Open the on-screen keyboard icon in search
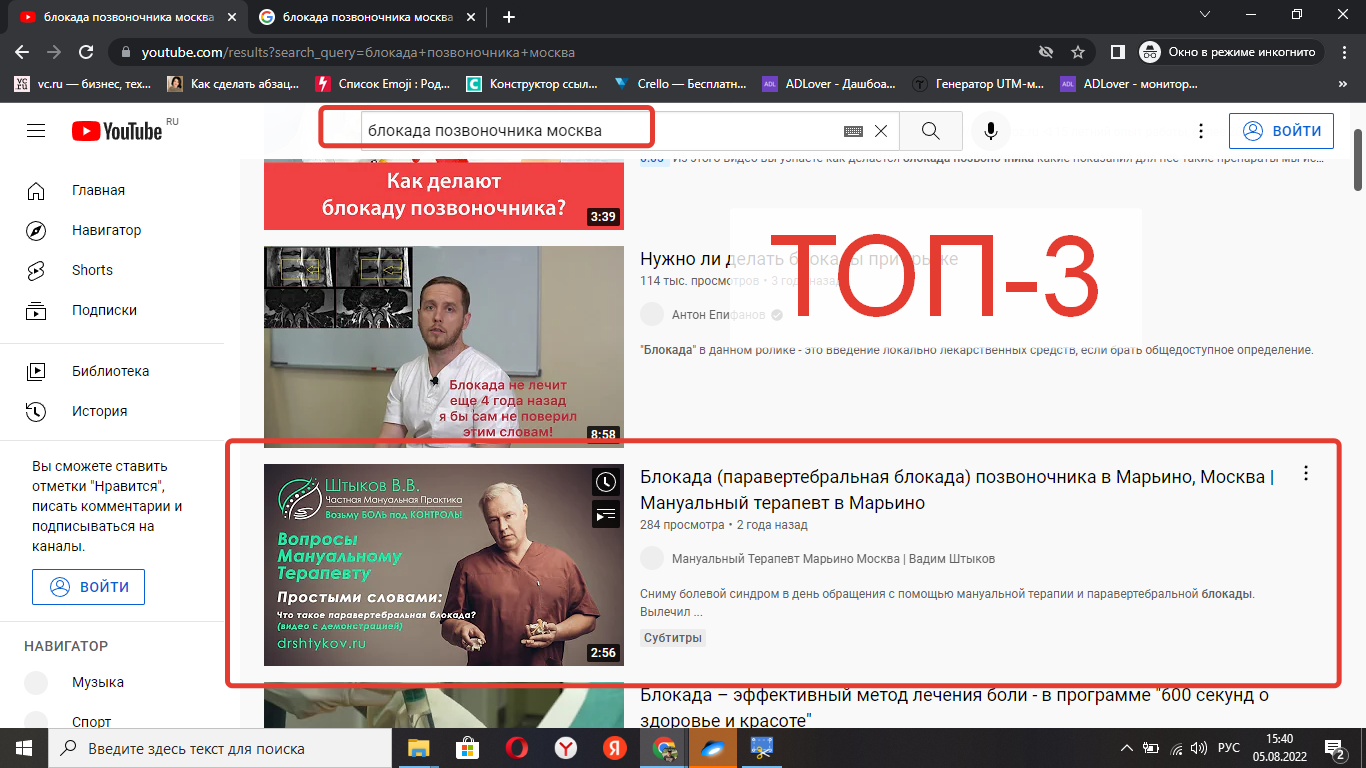The width and height of the screenshot is (1366, 768). (x=853, y=131)
